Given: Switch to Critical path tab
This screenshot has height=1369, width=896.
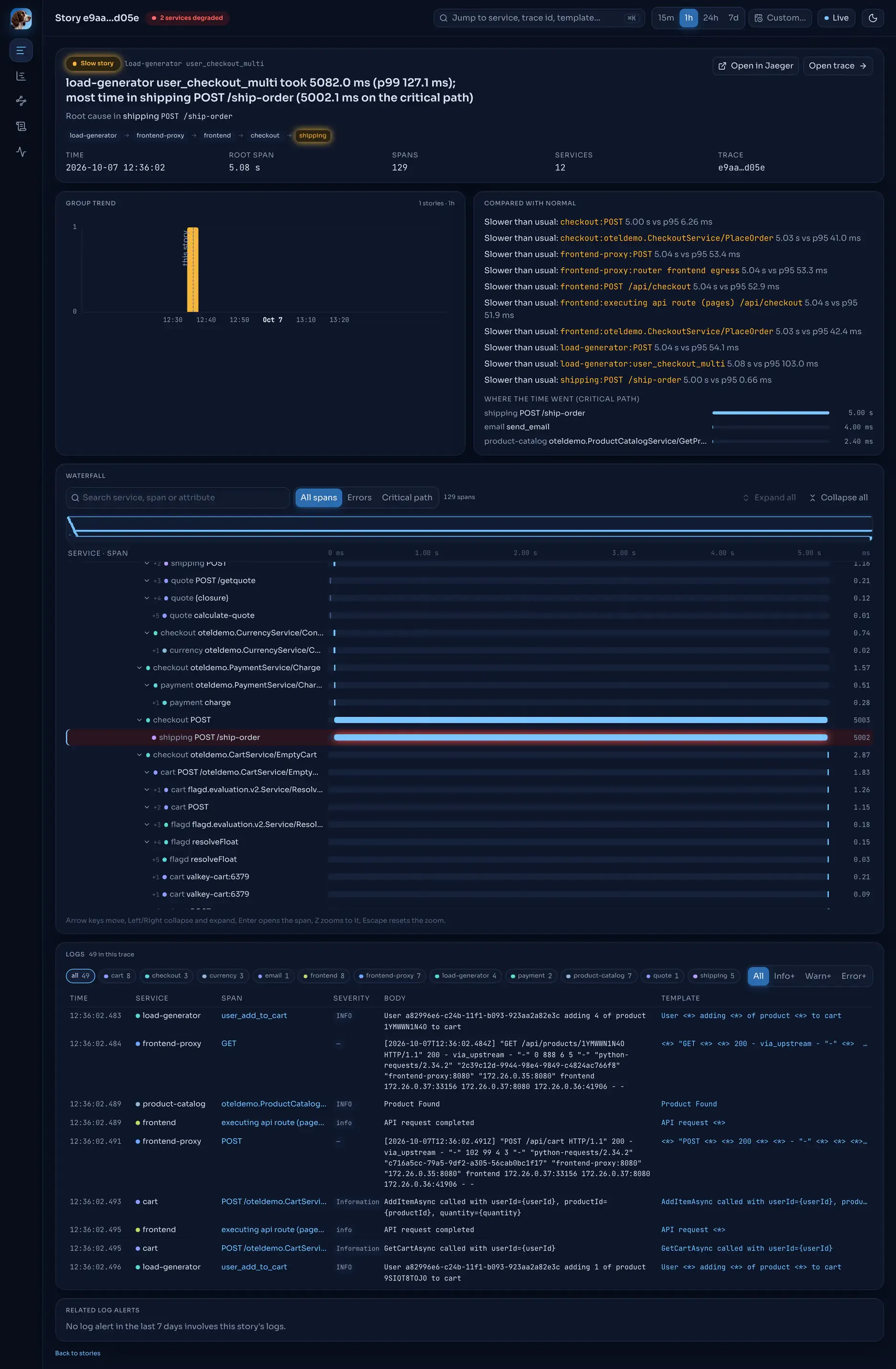Looking at the screenshot, I should coord(407,497).
